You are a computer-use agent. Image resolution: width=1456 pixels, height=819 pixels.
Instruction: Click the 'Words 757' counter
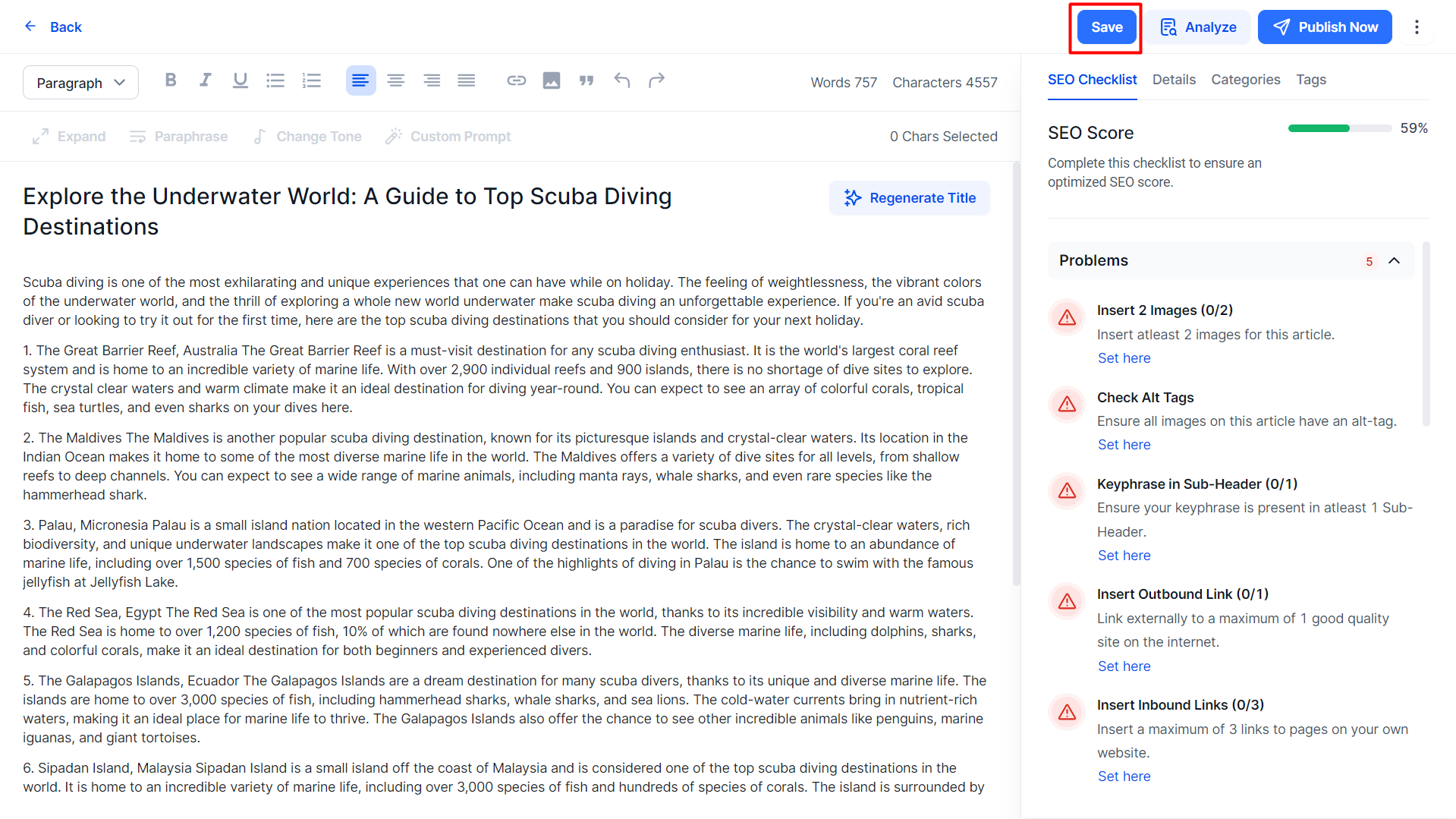coord(844,82)
